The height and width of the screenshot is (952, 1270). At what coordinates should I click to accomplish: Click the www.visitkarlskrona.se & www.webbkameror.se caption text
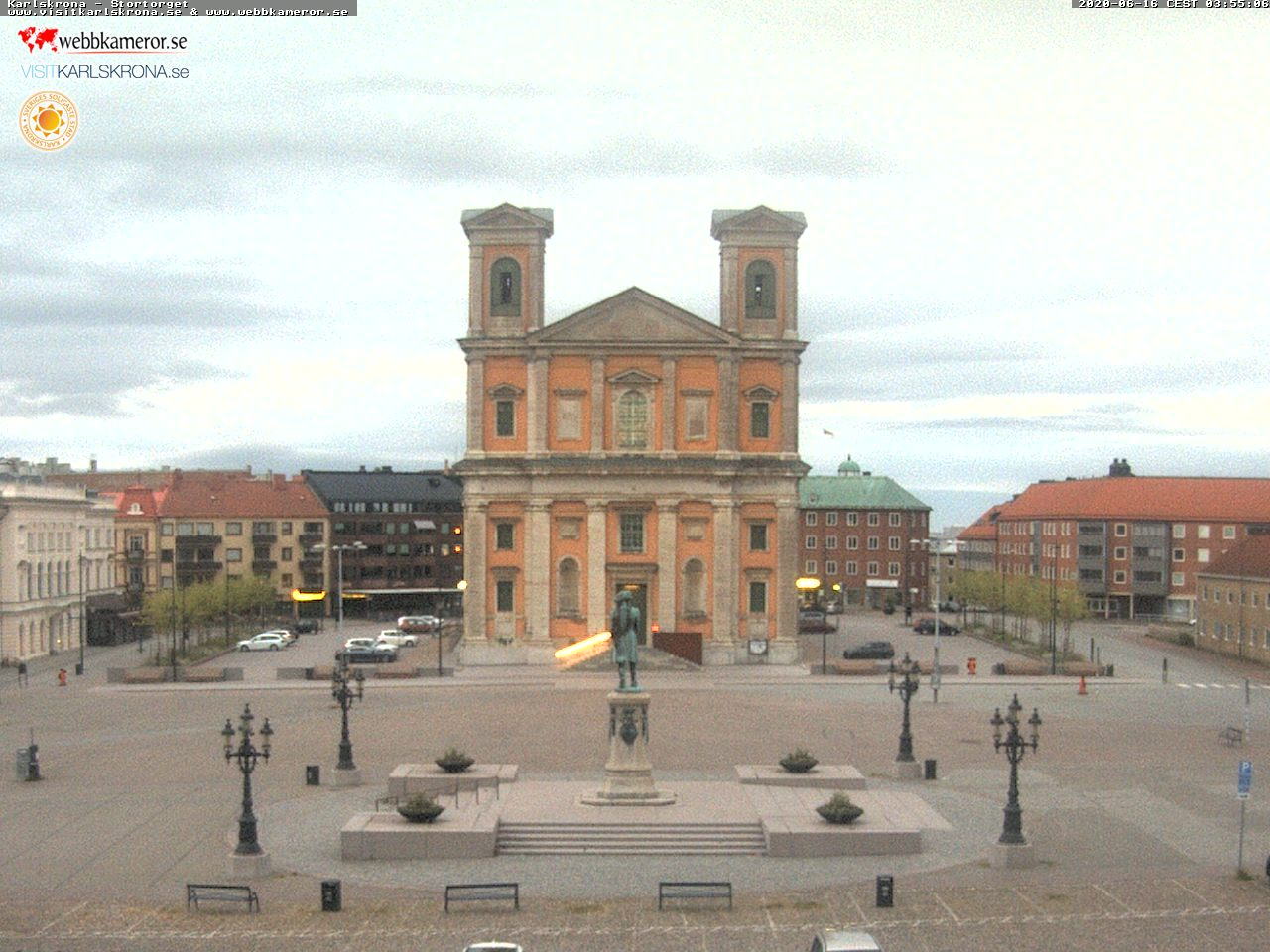click(178, 12)
